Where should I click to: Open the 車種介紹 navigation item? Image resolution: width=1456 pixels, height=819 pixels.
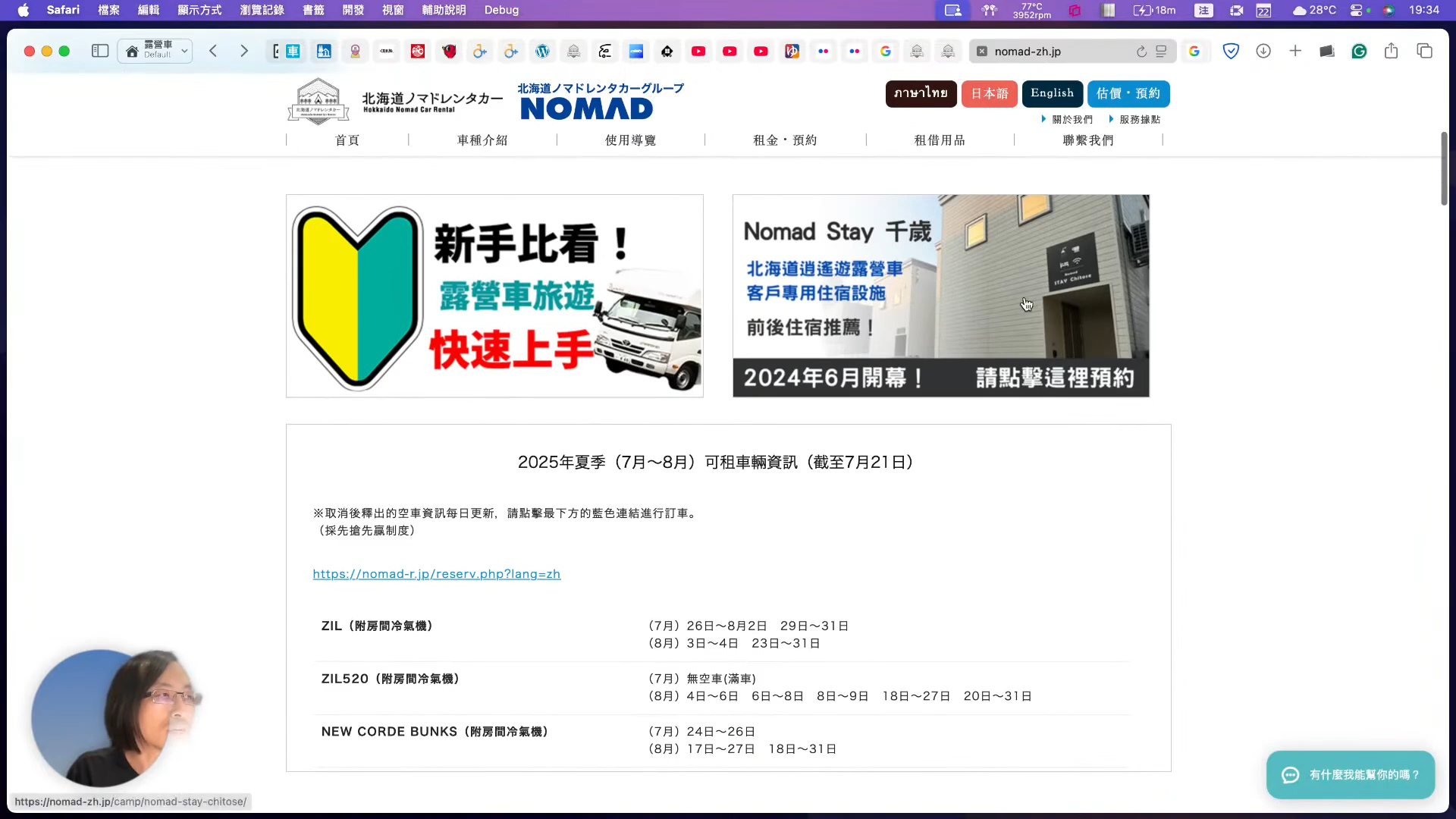tap(482, 140)
